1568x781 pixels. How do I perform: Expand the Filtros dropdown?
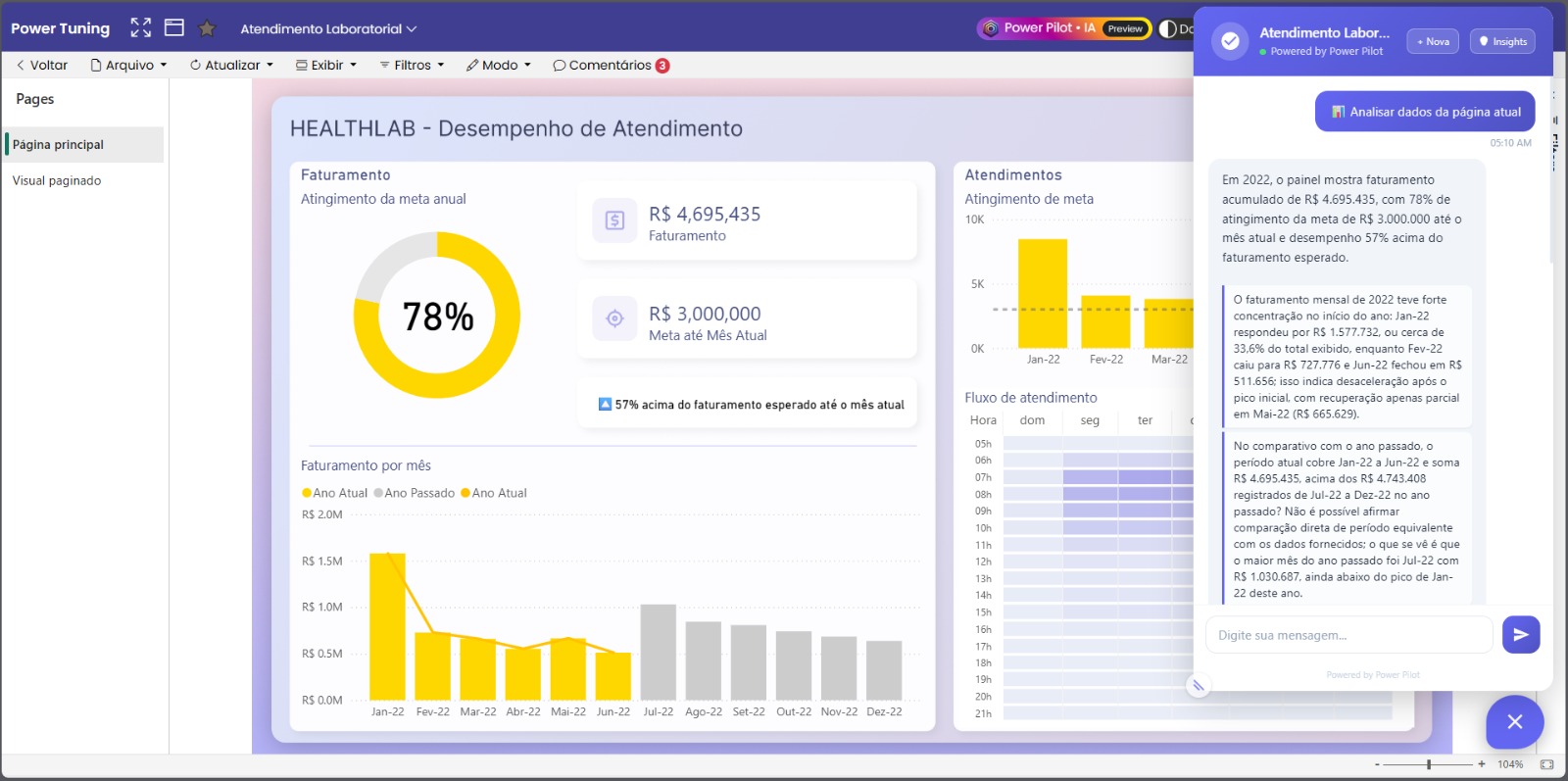pos(412,65)
